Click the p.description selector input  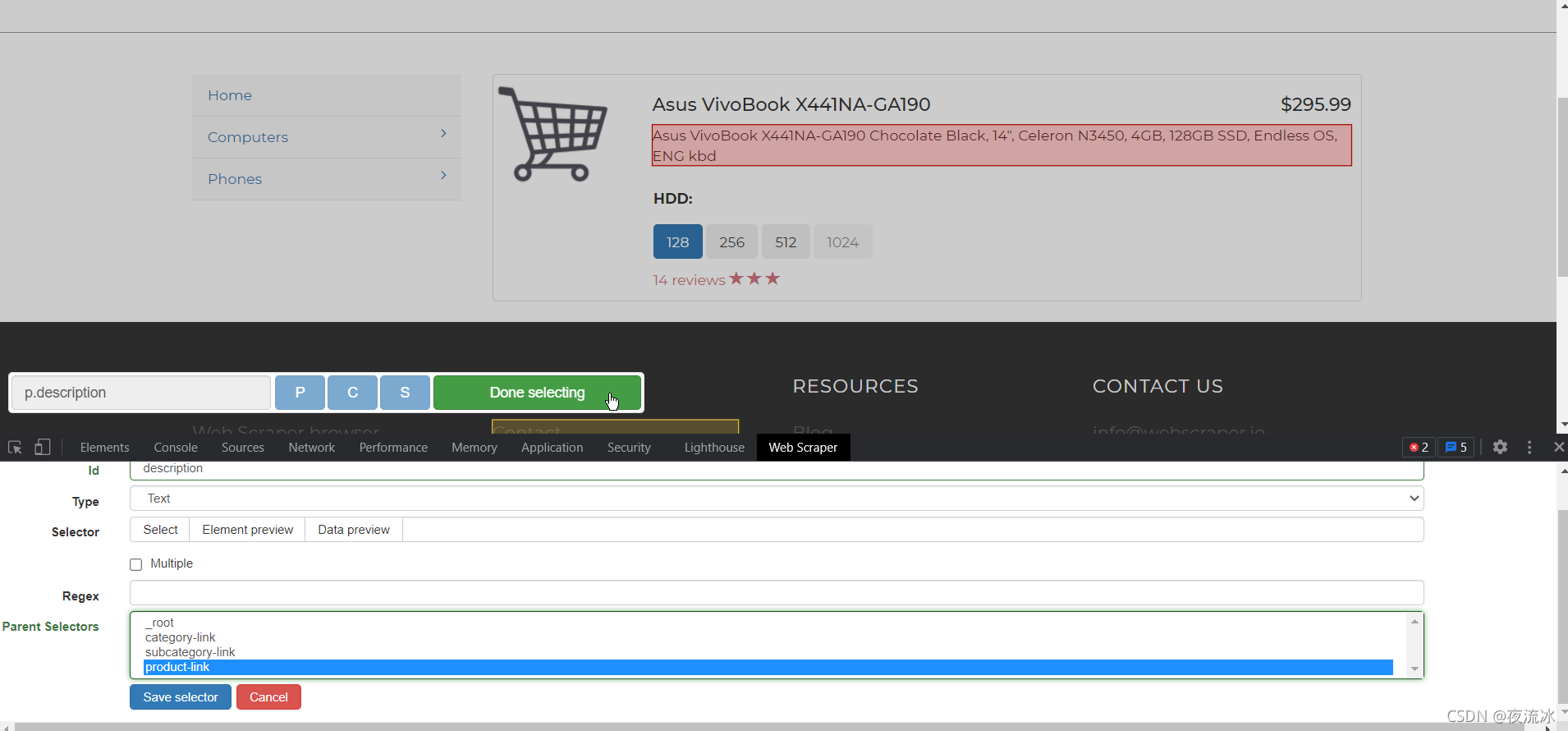[141, 393]
